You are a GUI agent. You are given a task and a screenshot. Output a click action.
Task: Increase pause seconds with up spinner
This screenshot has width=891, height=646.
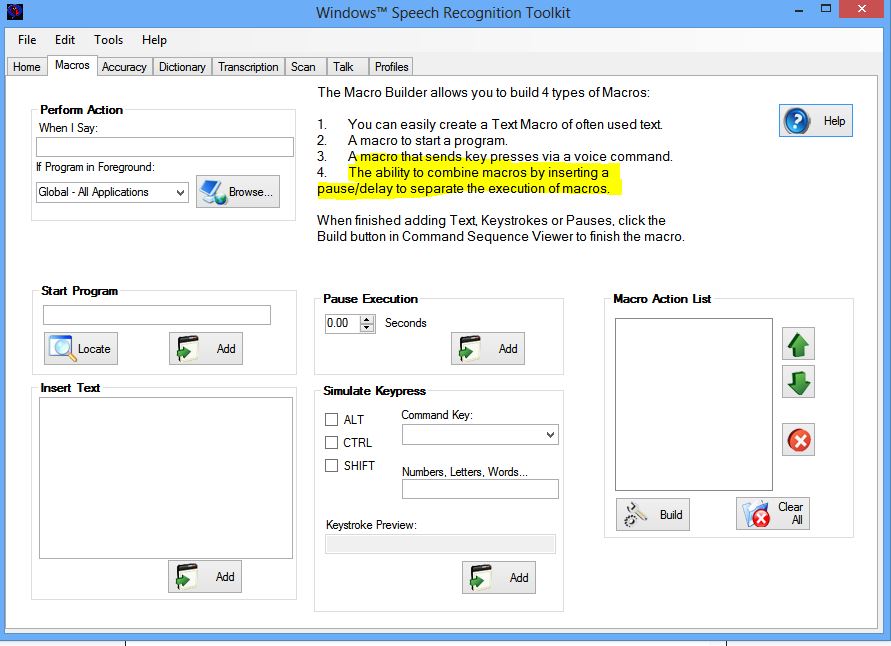[x=367, y=319]
